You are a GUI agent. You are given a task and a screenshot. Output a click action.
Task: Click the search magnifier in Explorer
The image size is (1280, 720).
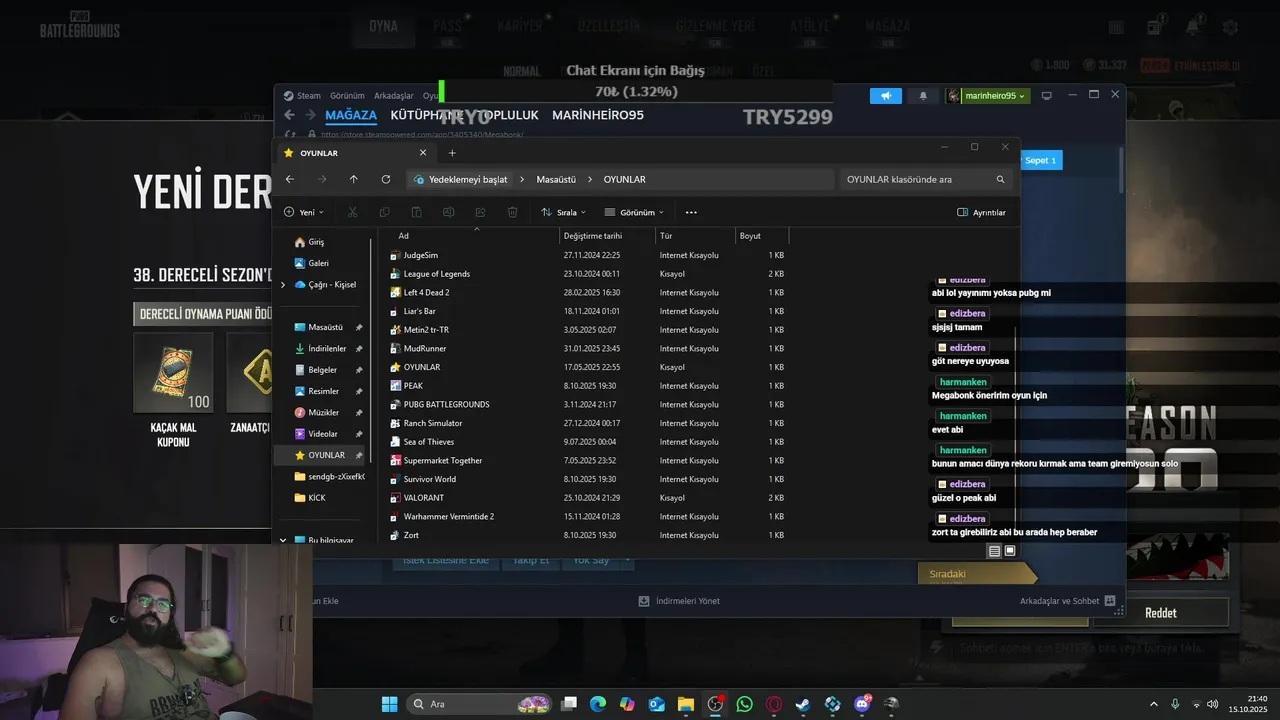pos(1000,179)
